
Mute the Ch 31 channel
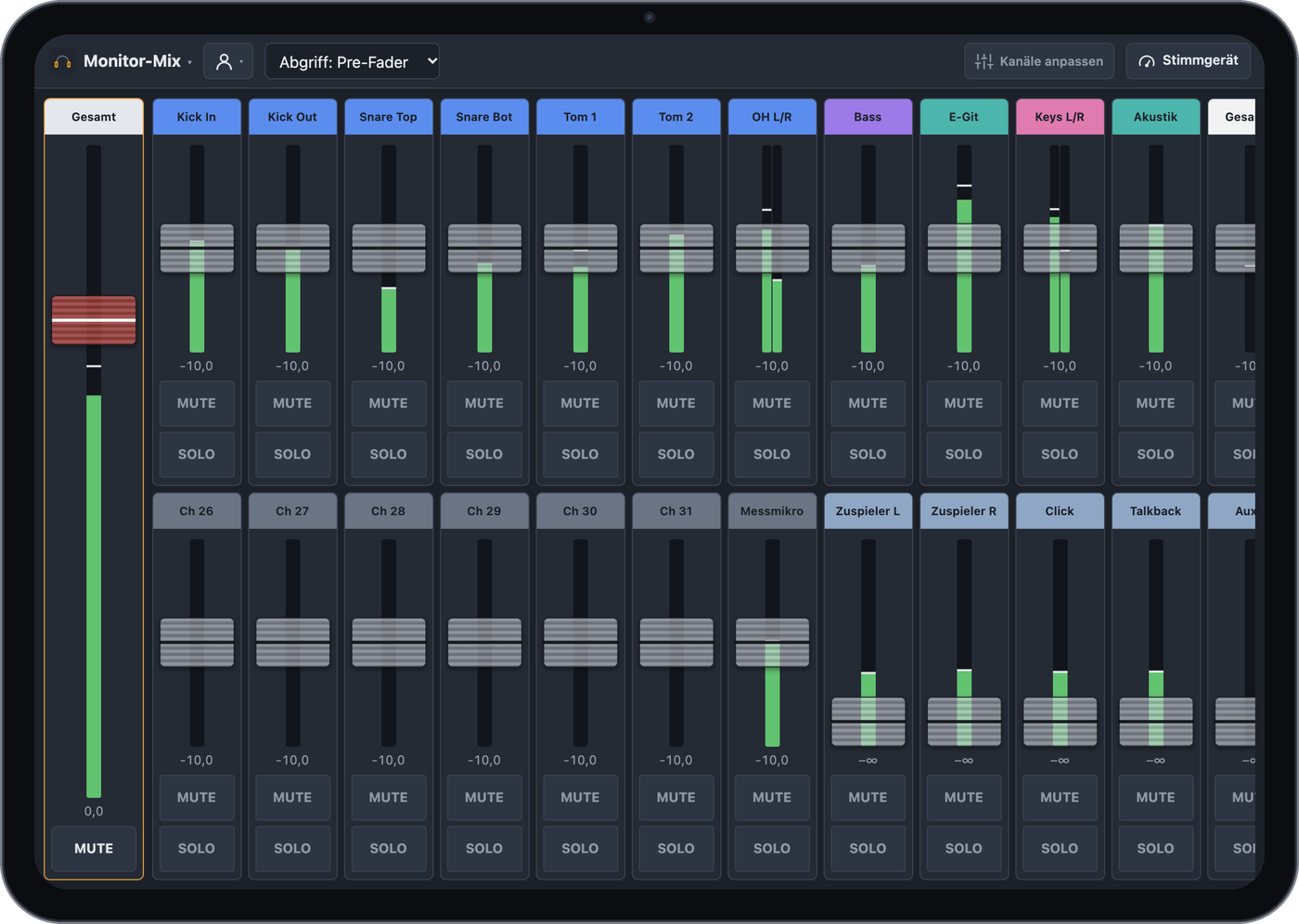point(676,798)
